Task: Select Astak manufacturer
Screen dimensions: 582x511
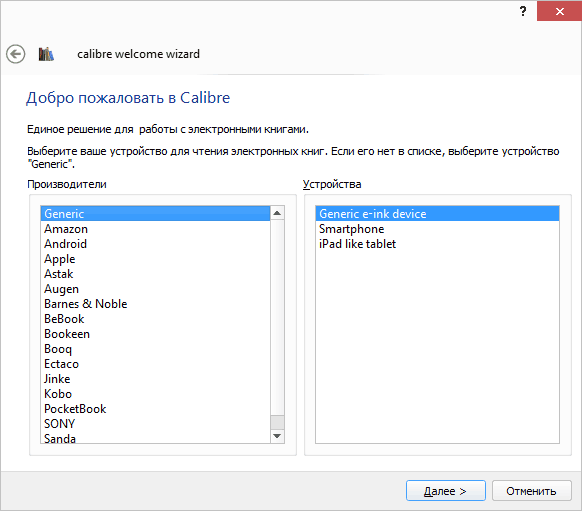Action: [x=155, y=274]
